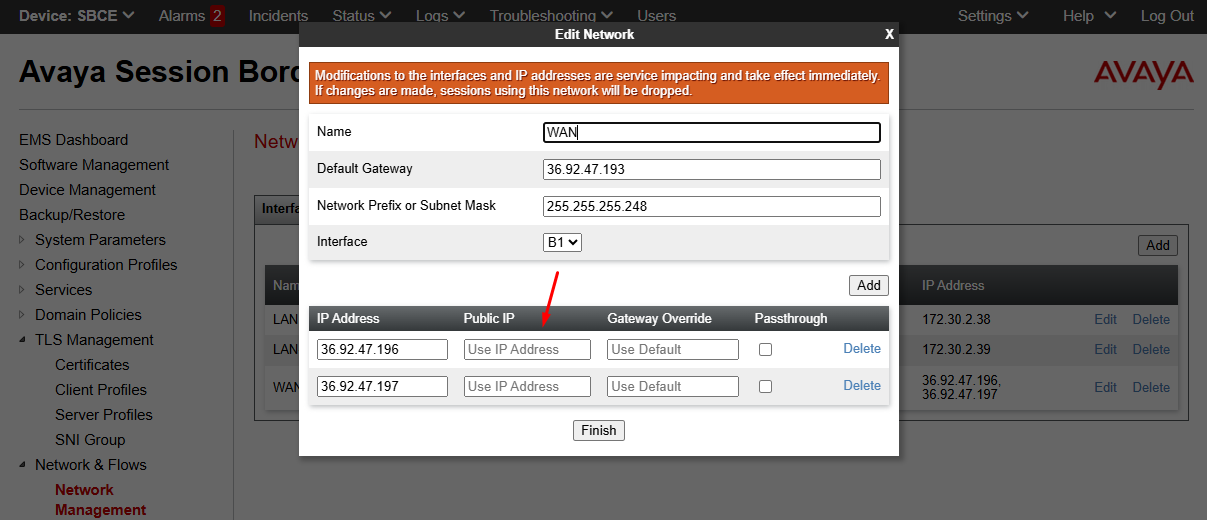
Task: Open the Settings menu
Action: click(x=992, y=16)
